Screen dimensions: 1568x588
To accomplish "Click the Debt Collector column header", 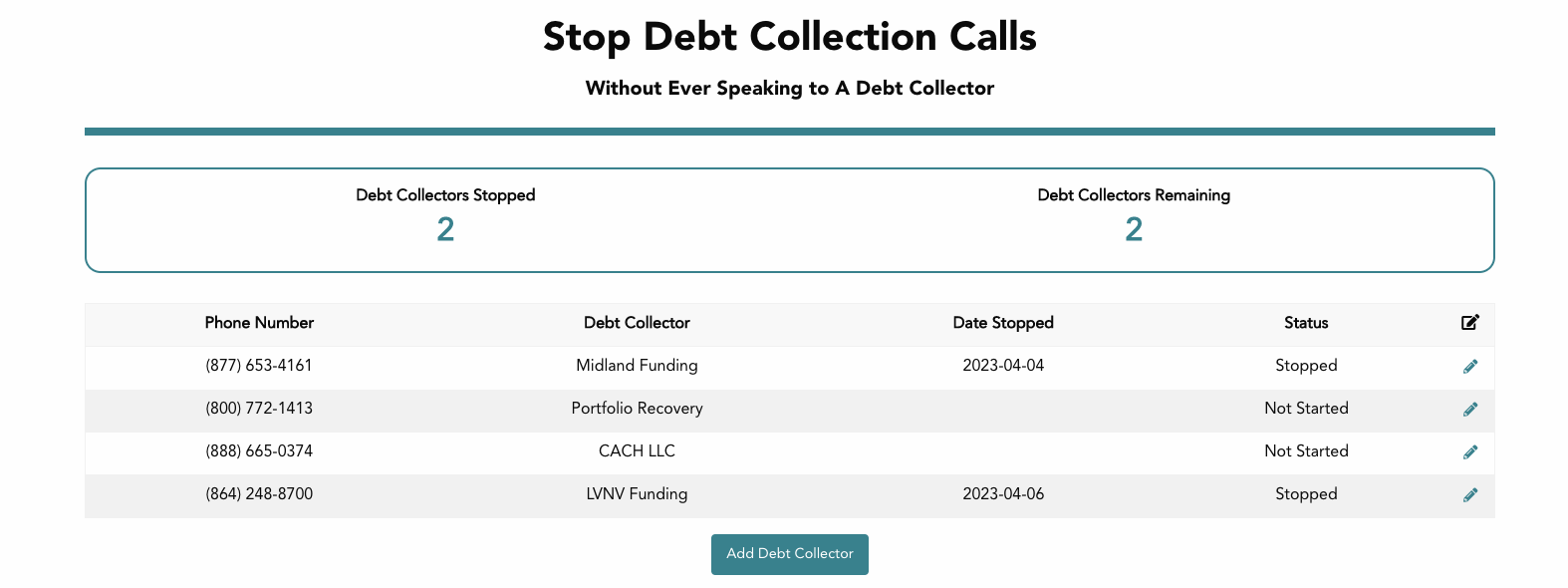I will 637,323.
